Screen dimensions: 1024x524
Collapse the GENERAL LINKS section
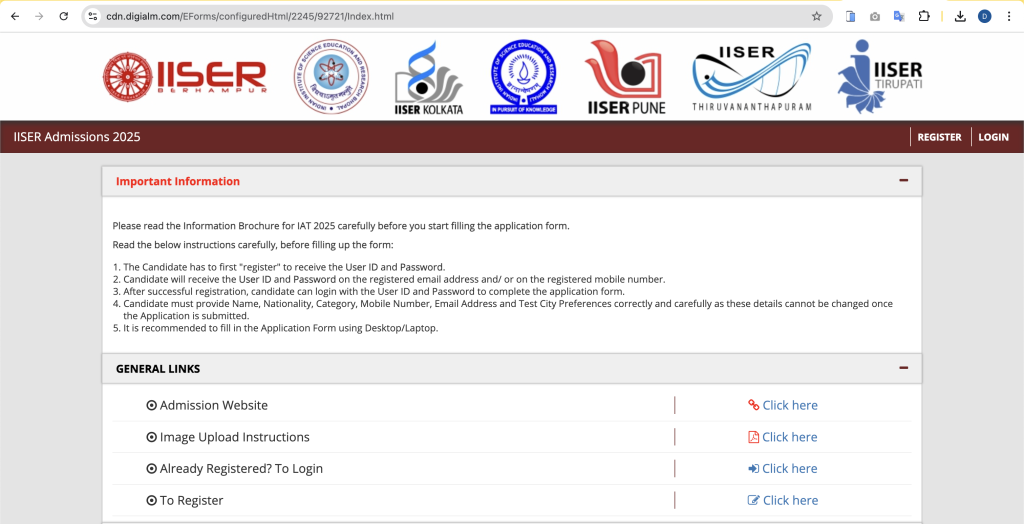click(x=903, y=368)
